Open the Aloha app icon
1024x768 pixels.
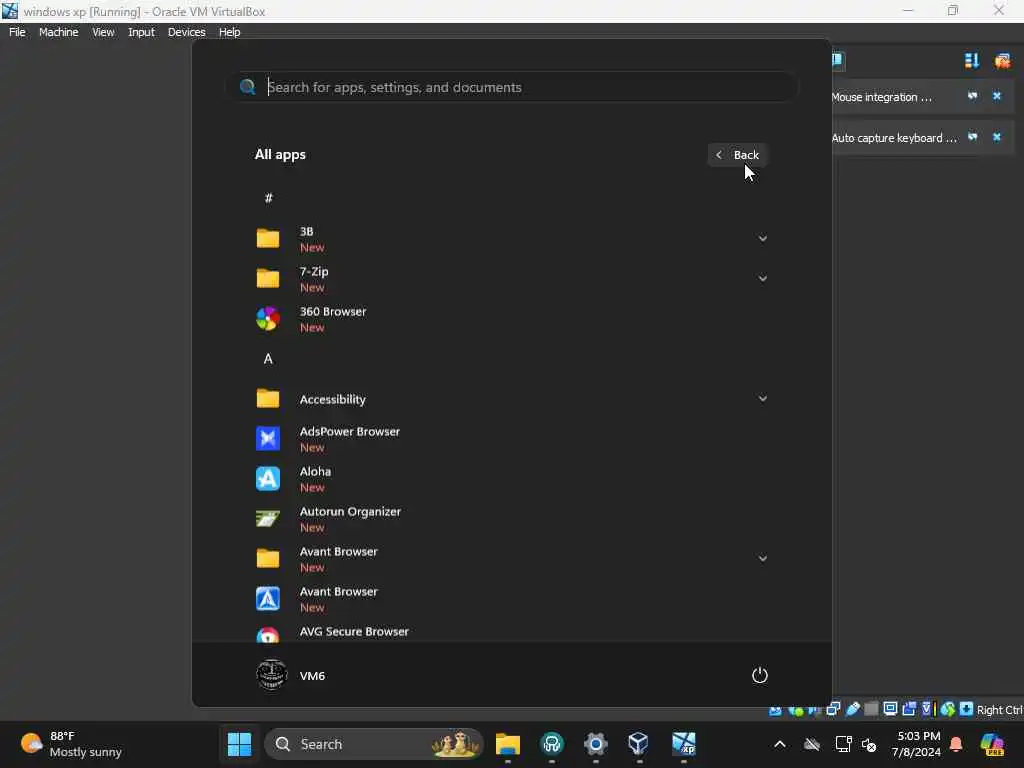268,479
